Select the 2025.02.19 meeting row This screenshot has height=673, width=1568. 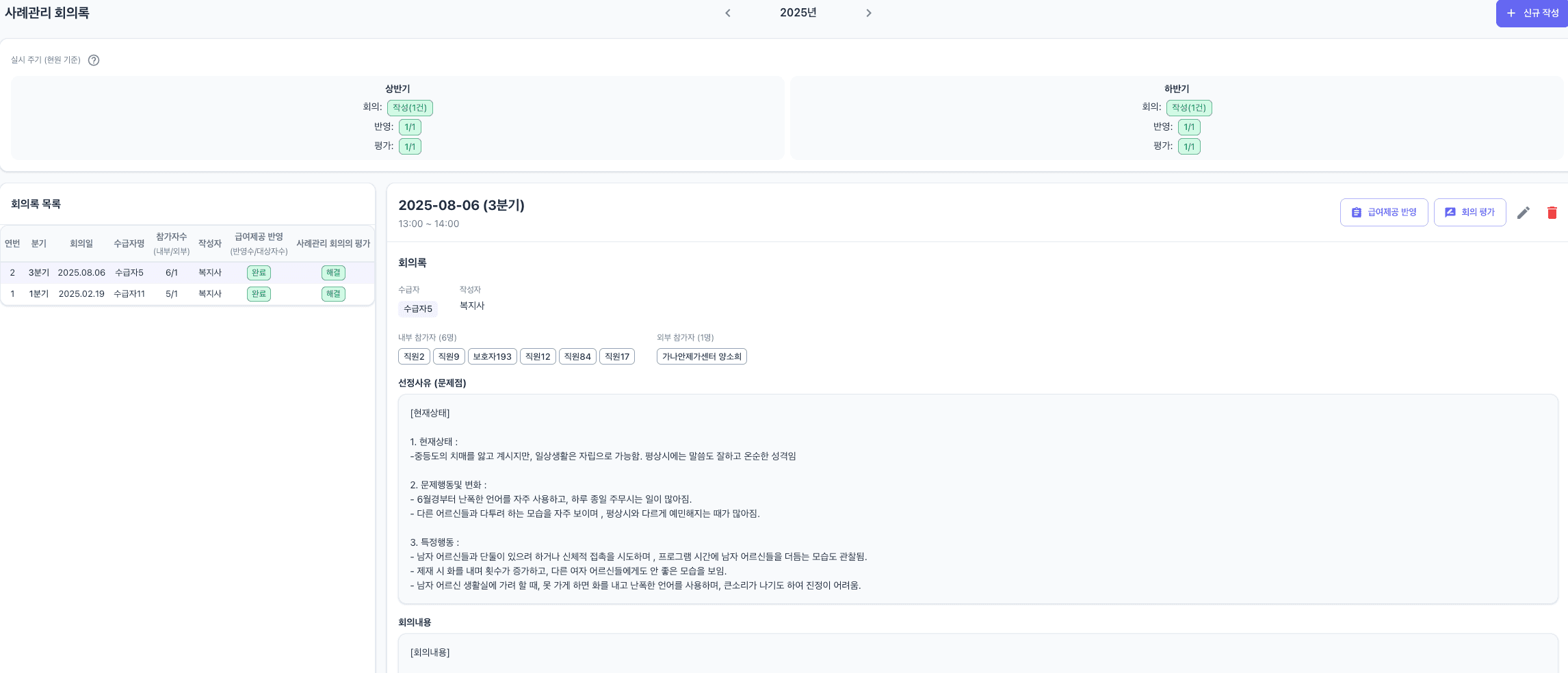coord(187,293)
